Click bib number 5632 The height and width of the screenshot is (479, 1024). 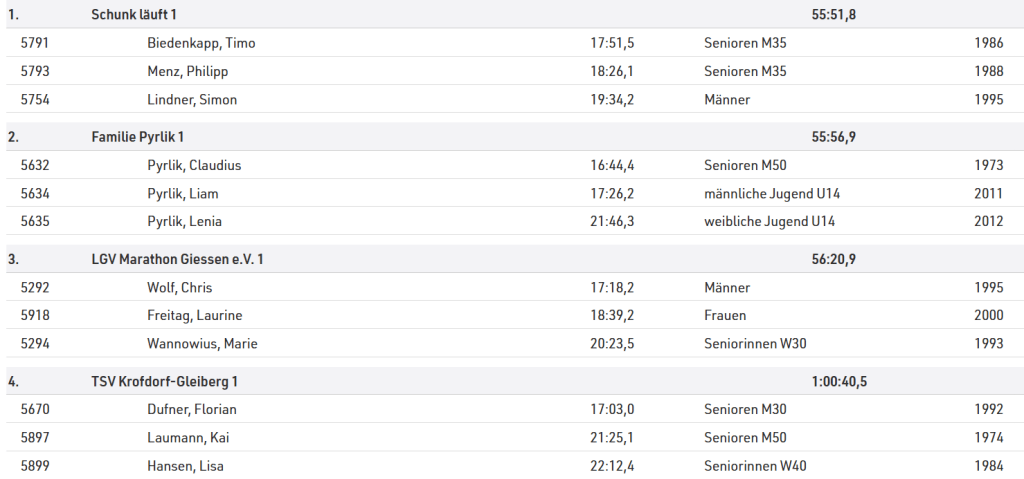click(35, 165)
